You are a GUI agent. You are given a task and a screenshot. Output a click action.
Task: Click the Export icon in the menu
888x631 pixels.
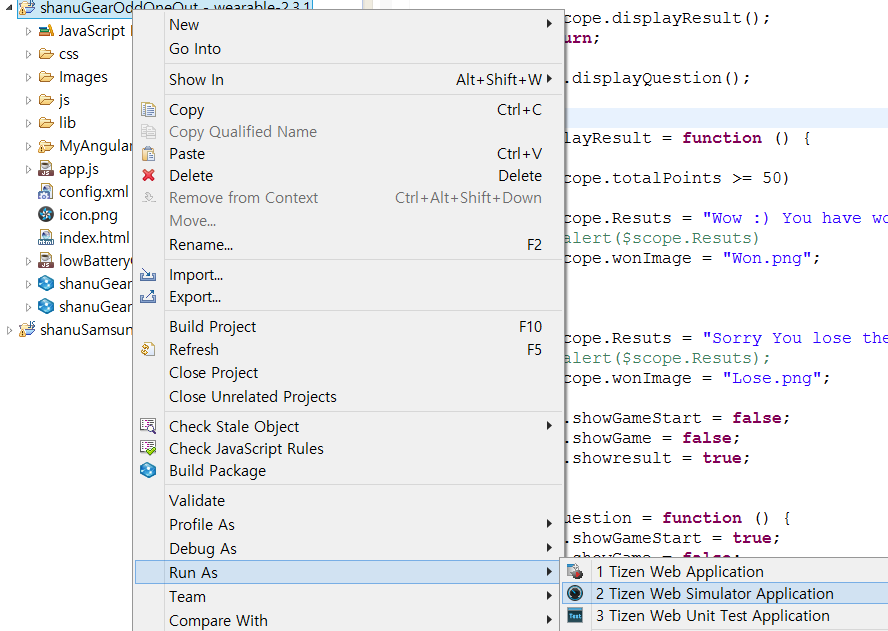(148, 296)
